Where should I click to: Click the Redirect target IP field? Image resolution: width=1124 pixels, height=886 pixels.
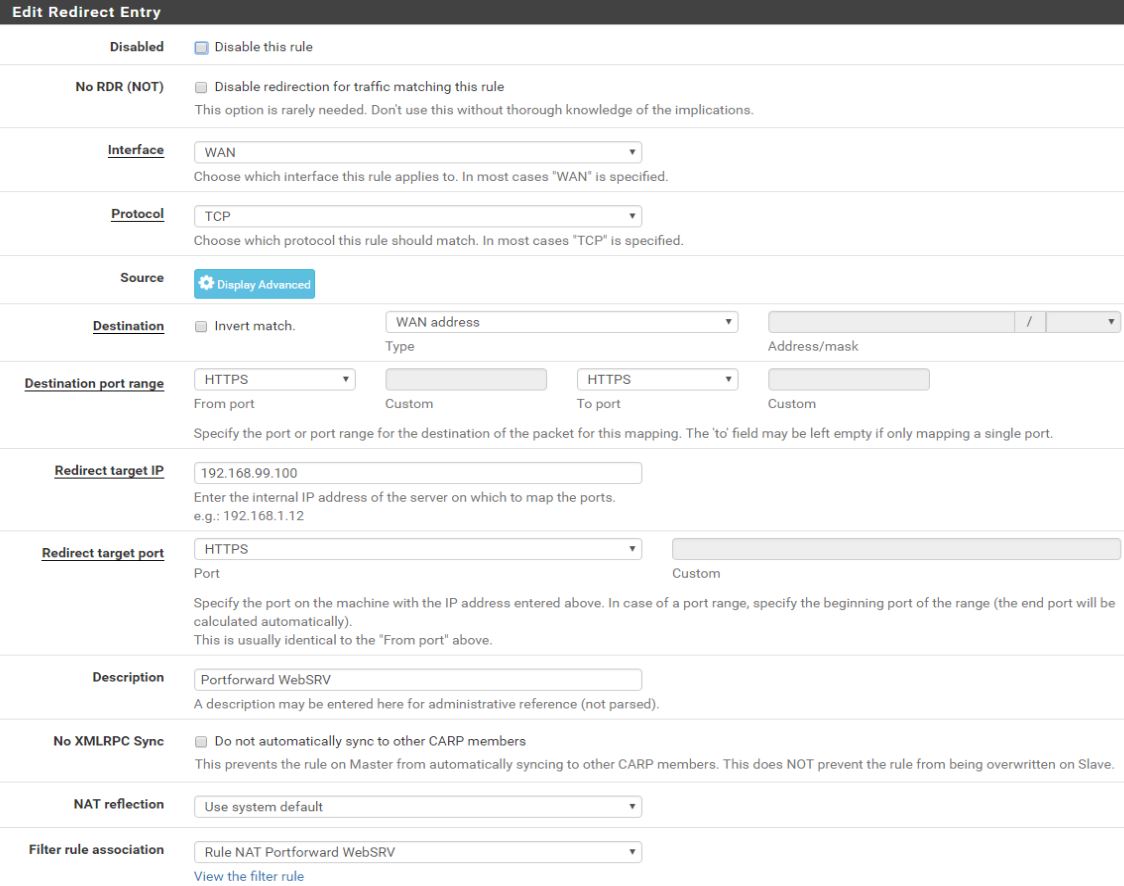(417, 473)
